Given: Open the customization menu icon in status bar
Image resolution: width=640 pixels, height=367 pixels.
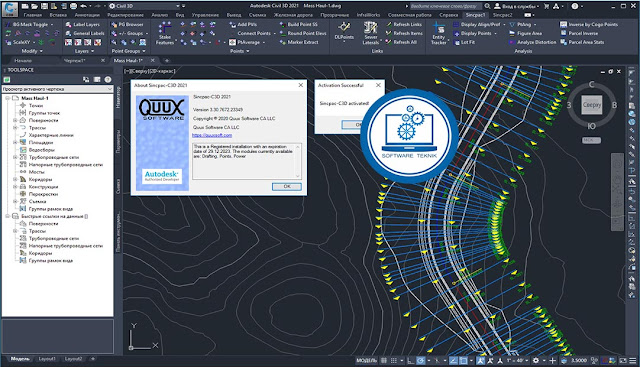Looking at the screenshot, I should [633, 360].
